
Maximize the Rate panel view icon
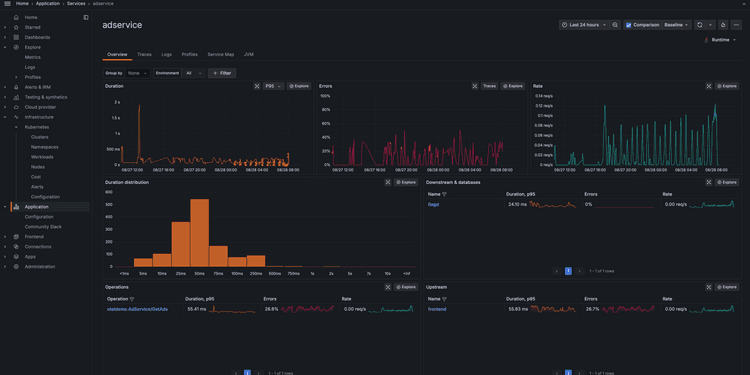708,86
